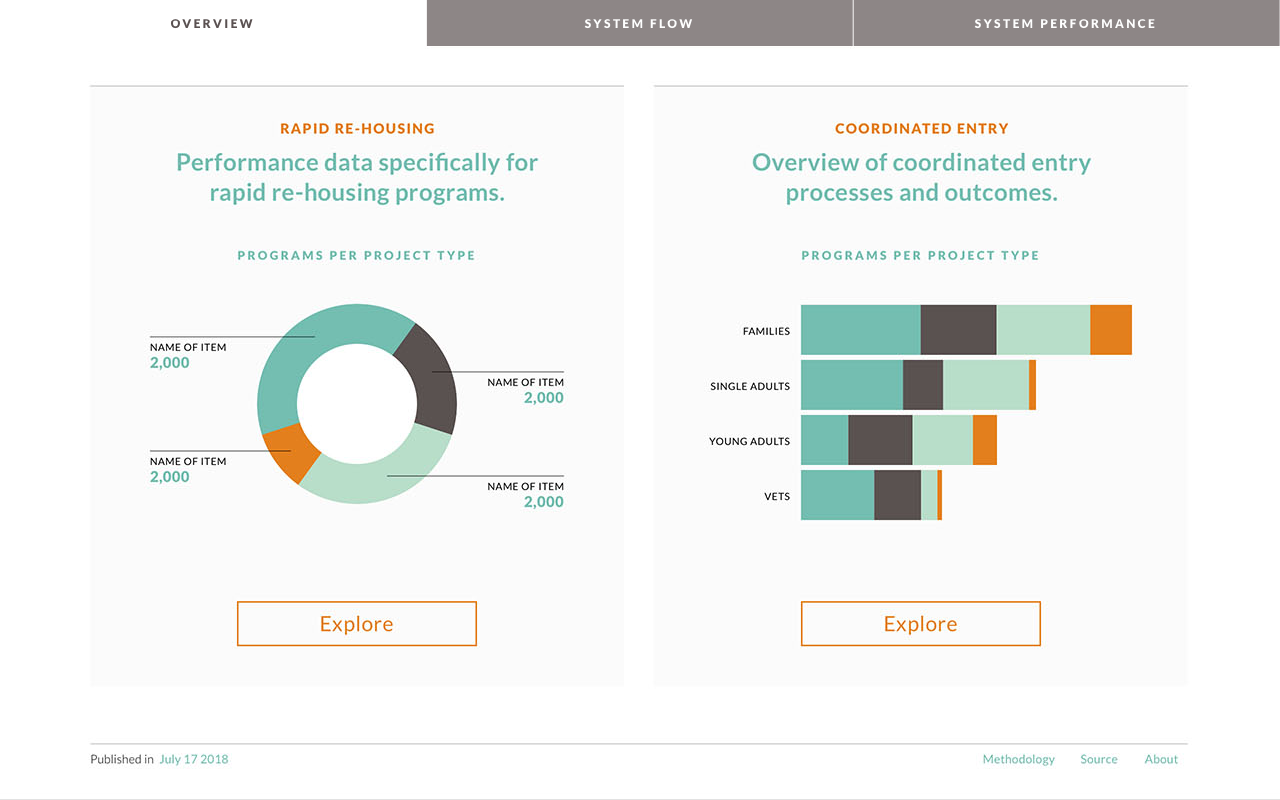Click the Rapid Re-Housing heading
The height and width of the screenshot is (800, 1280).
click(356, 128)
